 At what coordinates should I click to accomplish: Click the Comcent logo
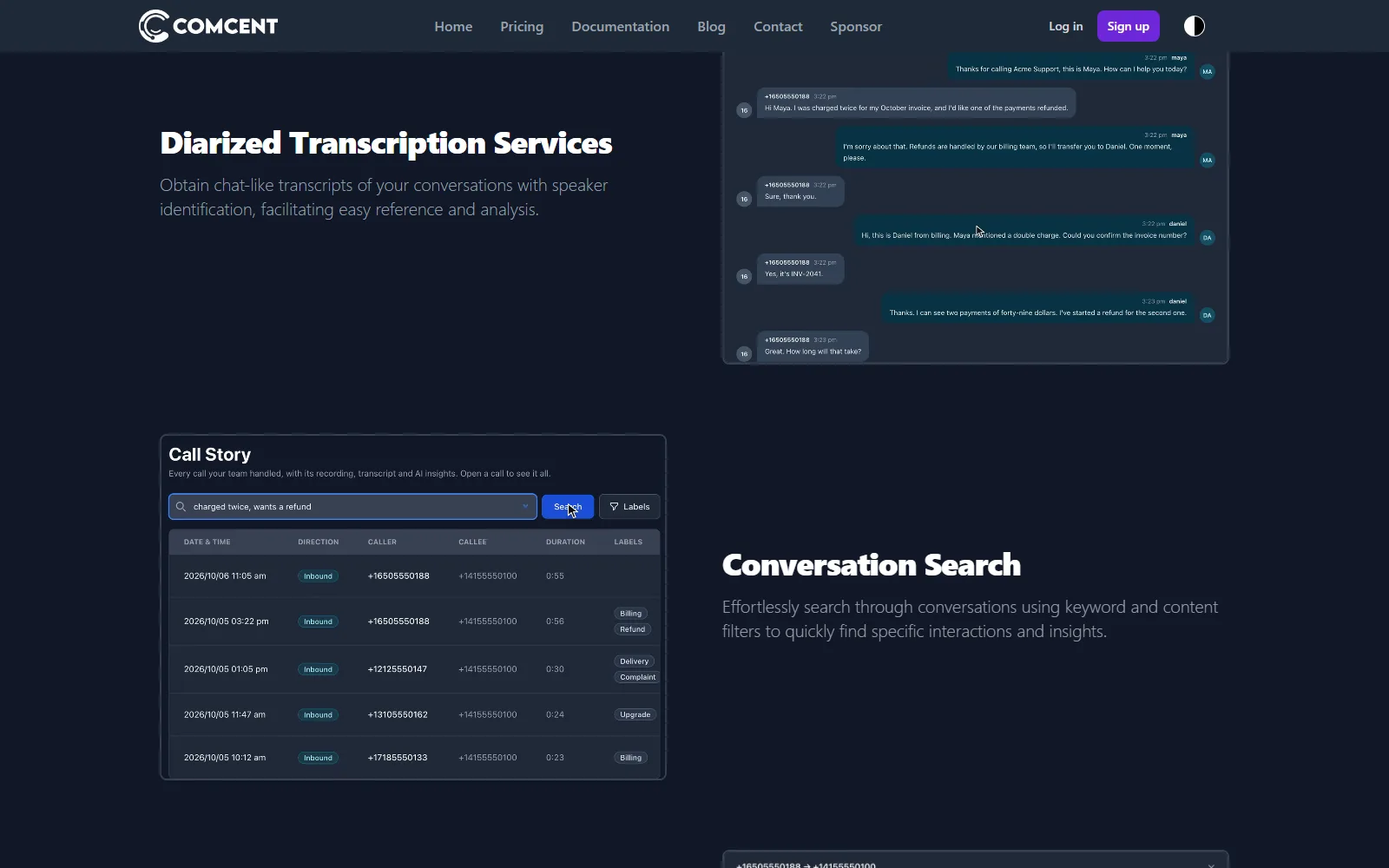(208, 26)
